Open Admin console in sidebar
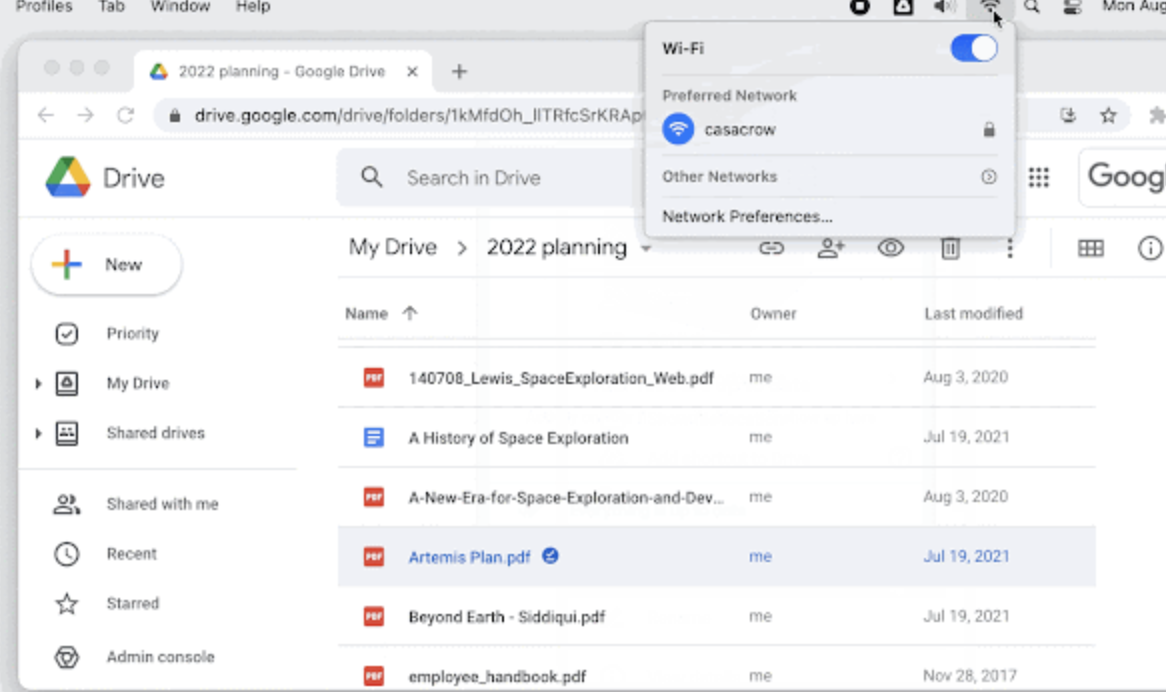This screenshot has height=692, width=1166. [x=160, y=657]
